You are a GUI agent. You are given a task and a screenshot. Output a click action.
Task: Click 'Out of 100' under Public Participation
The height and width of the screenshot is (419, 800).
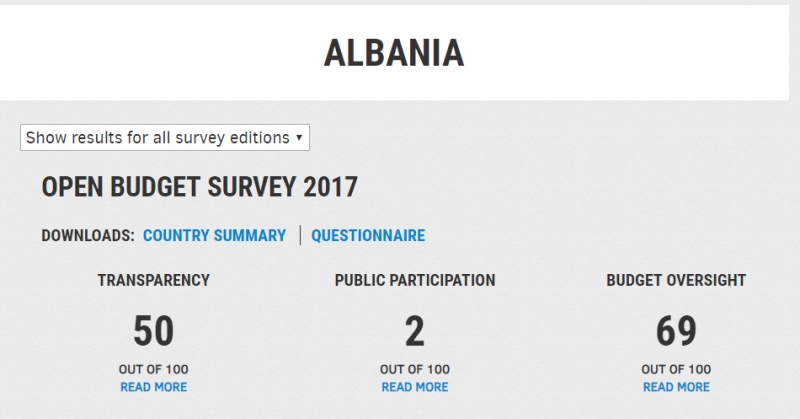pos(415,369)
